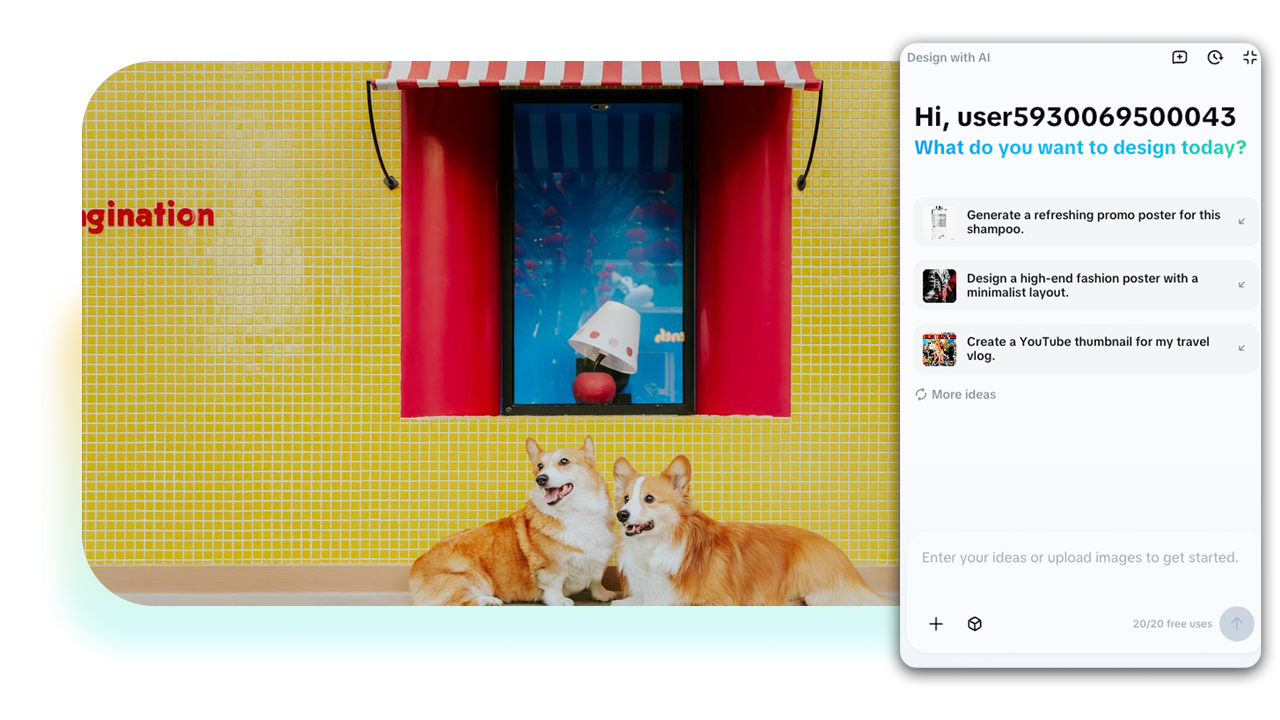Start a new chat in Design with AI

tap(1180, 58)
